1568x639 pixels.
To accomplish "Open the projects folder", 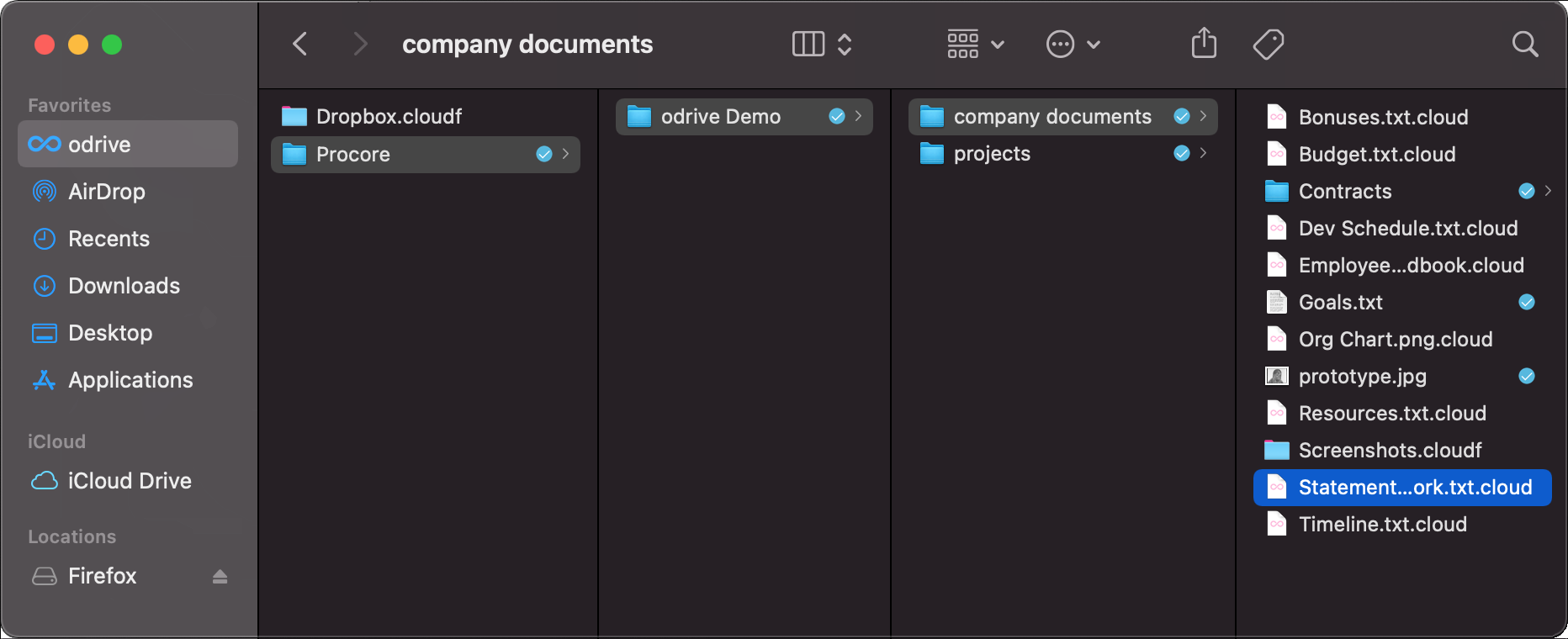I will click(x=992, y=154).
